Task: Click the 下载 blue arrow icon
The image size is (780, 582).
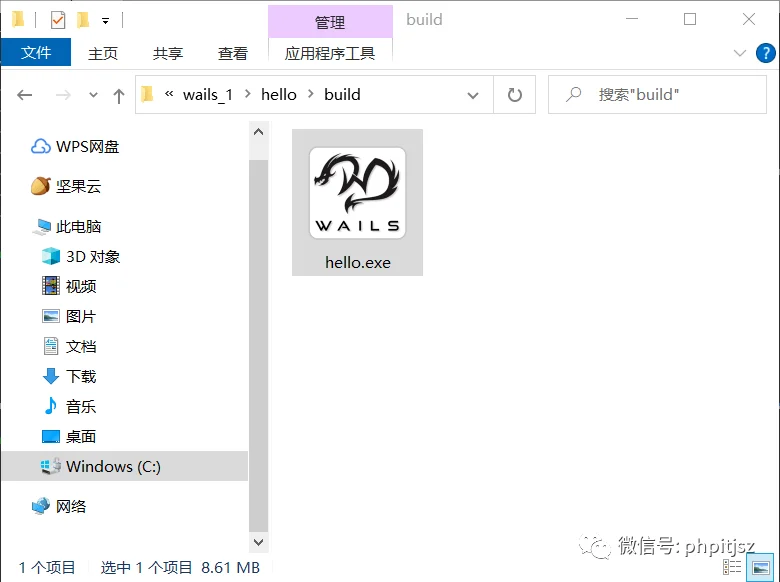Action: point(51,376)
